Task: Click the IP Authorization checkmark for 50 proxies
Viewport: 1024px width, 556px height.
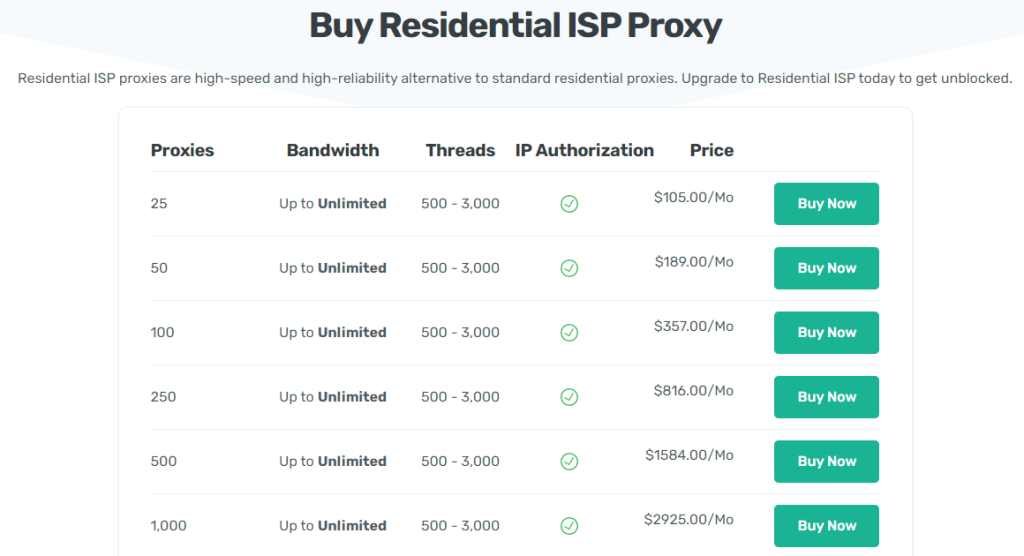Action: coord(569,268)
